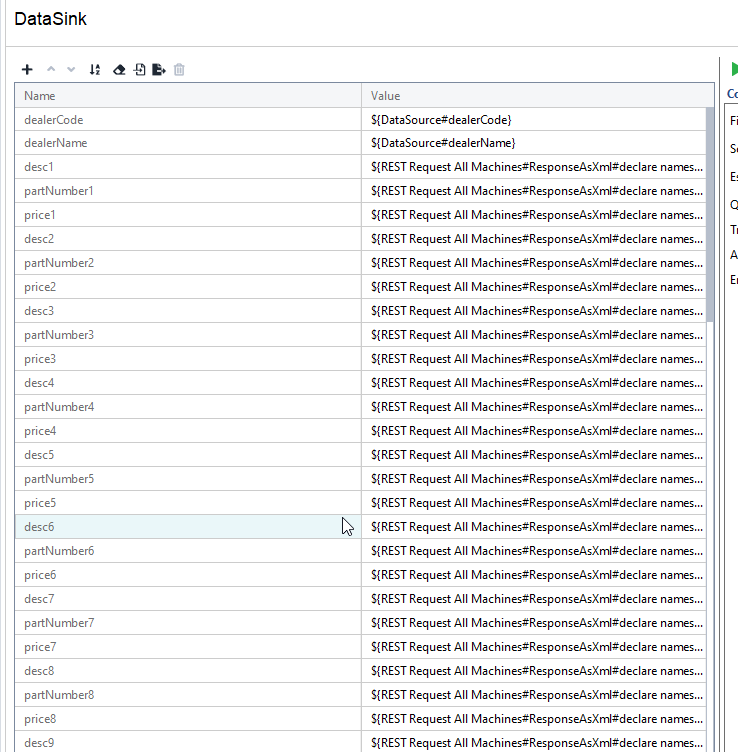Screen dimensions: 738x752
Task: Sort properties alphabetically with the sort icon
Action: click(95, 70)
